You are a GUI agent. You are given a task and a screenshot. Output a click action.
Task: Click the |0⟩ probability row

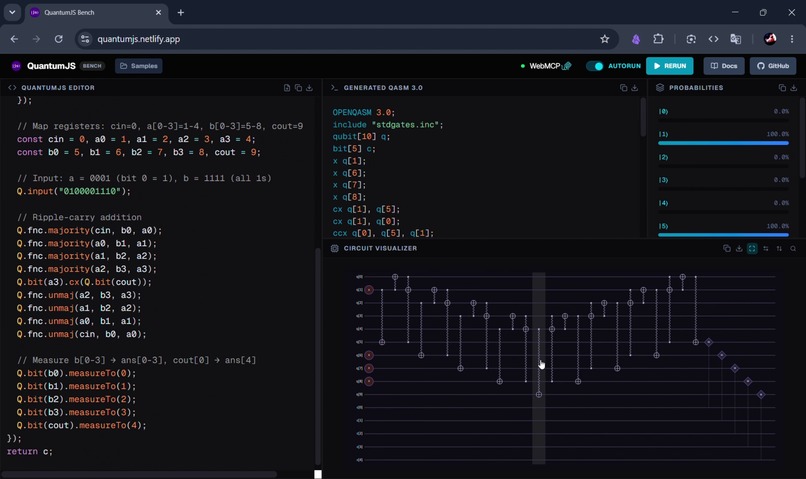pos(723,115)
